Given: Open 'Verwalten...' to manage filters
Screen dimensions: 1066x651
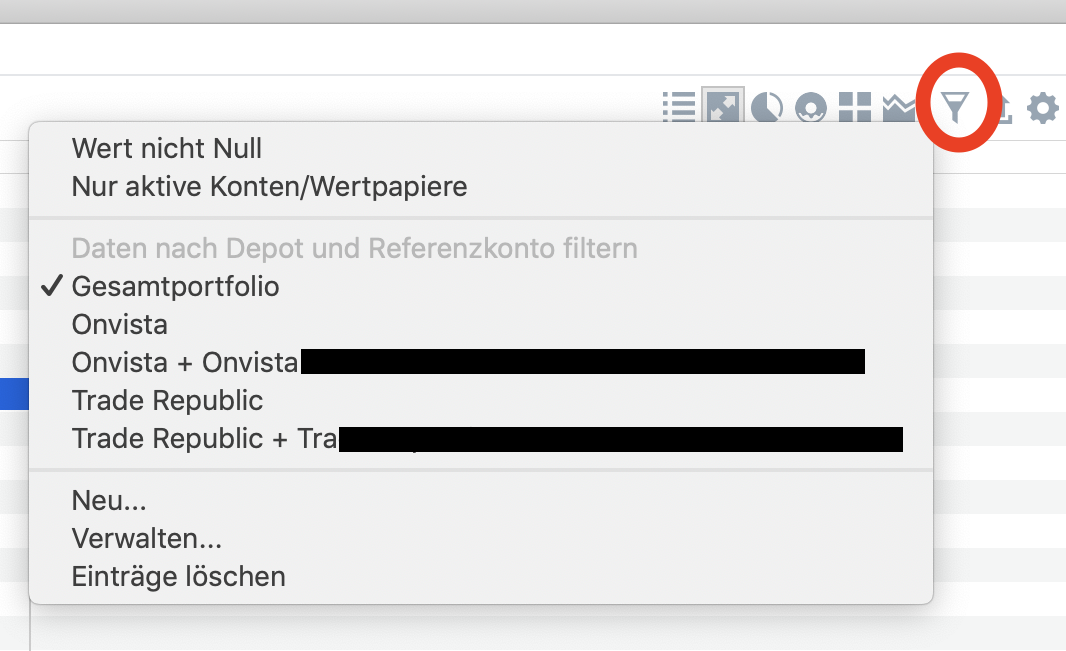Looking at the screenshot, I should [x=147, y=539].
